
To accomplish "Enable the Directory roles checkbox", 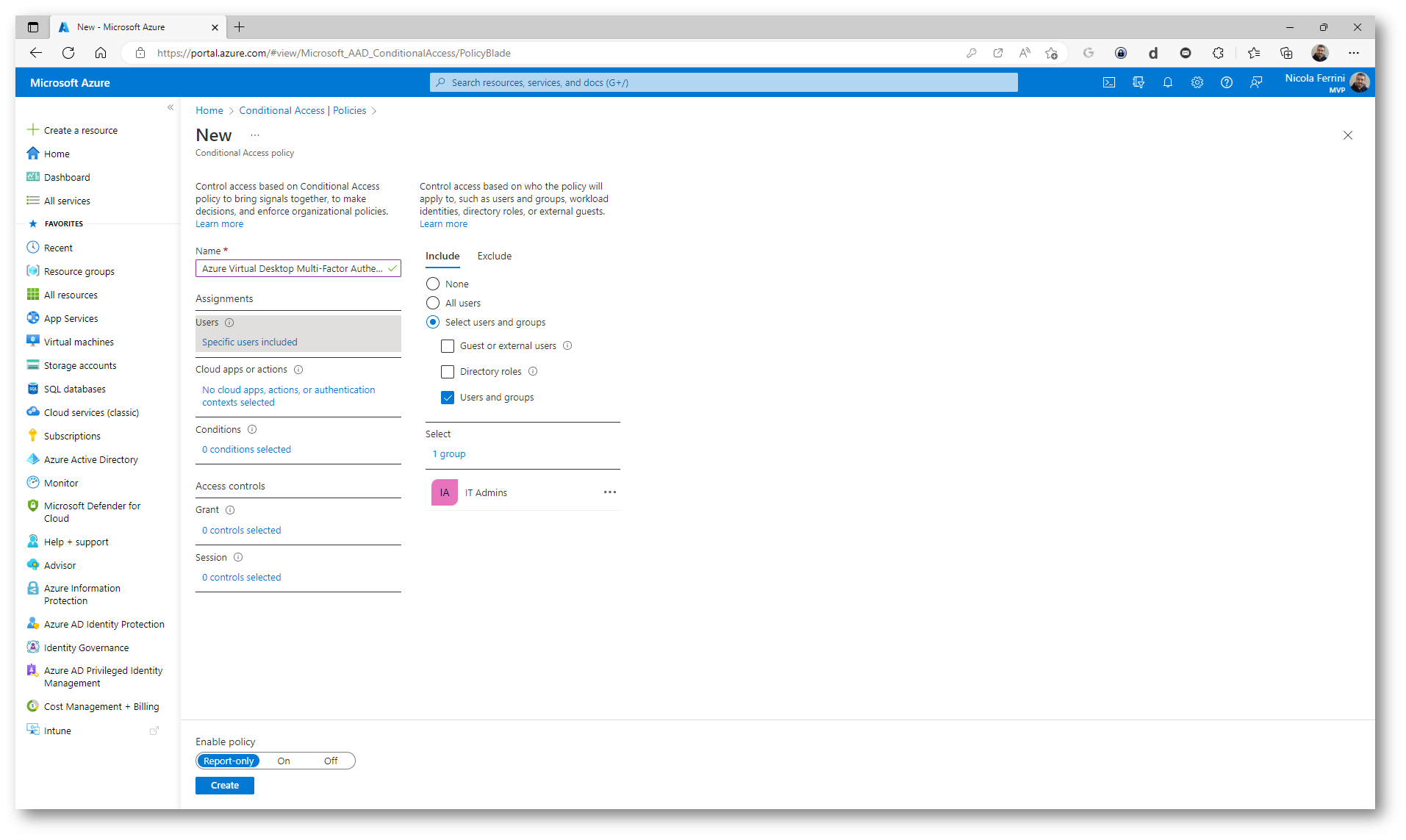I will [448, 372].
